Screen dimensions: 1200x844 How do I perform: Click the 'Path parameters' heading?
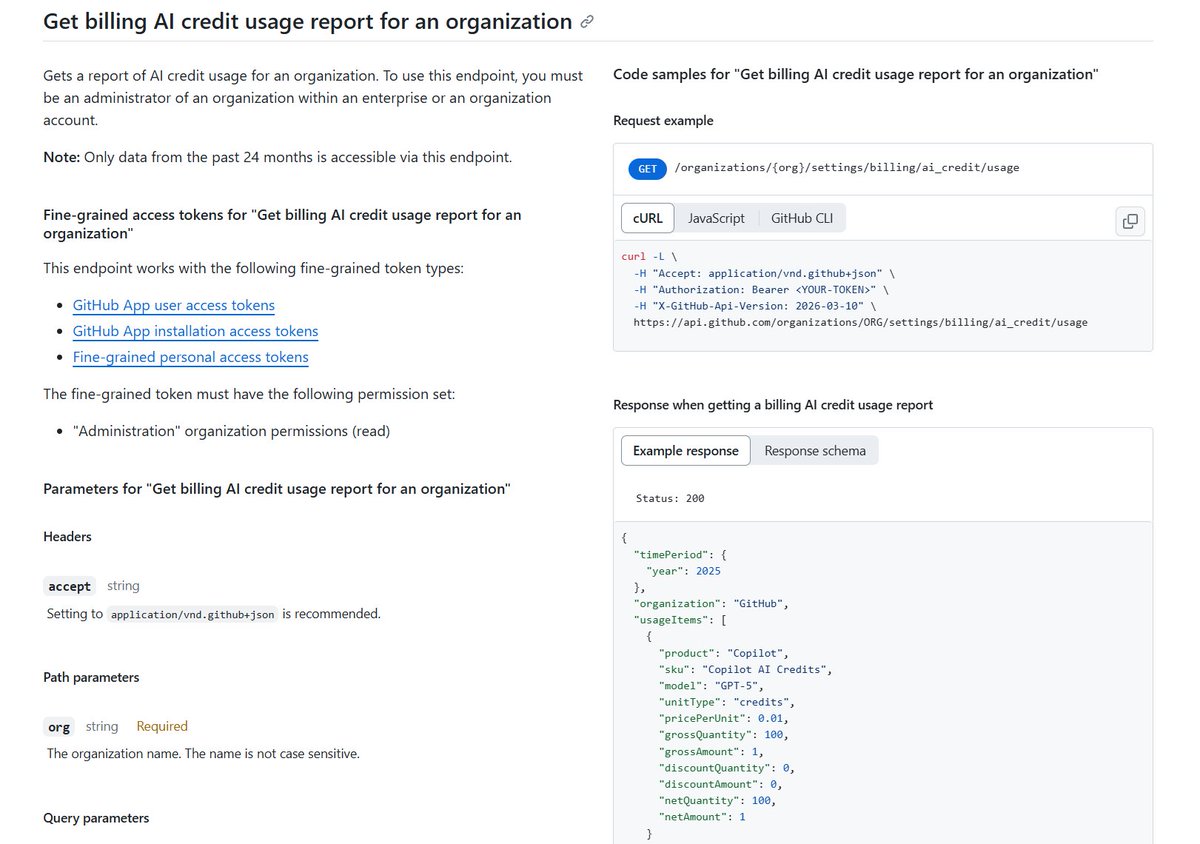pos(91,677)
